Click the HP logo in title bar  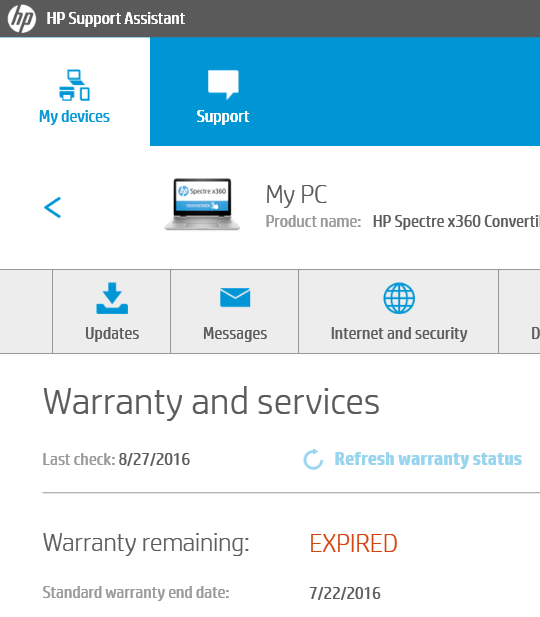tap(22, 18)
